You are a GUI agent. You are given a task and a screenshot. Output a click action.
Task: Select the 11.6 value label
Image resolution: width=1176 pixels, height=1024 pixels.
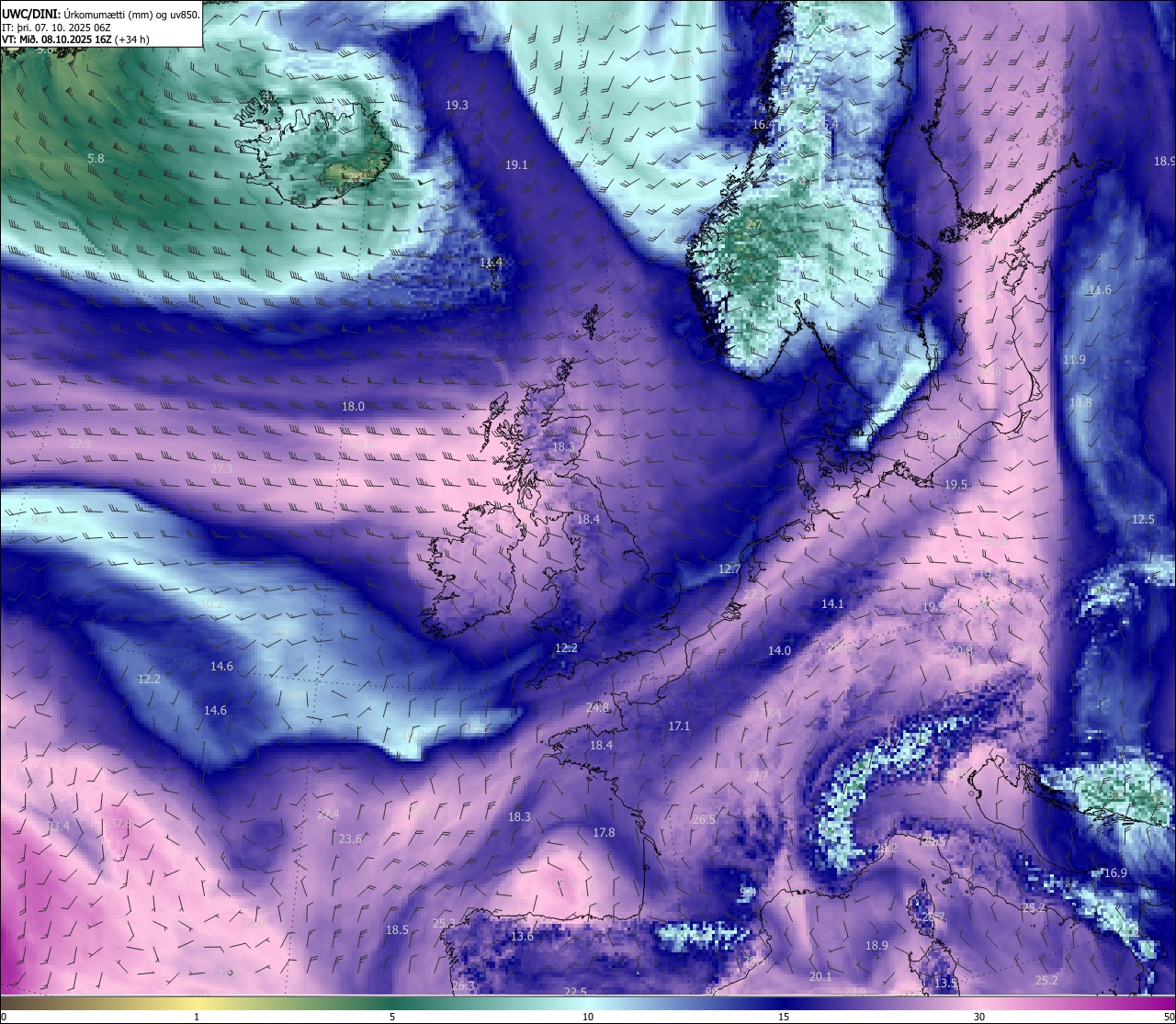click(1100, 290)
